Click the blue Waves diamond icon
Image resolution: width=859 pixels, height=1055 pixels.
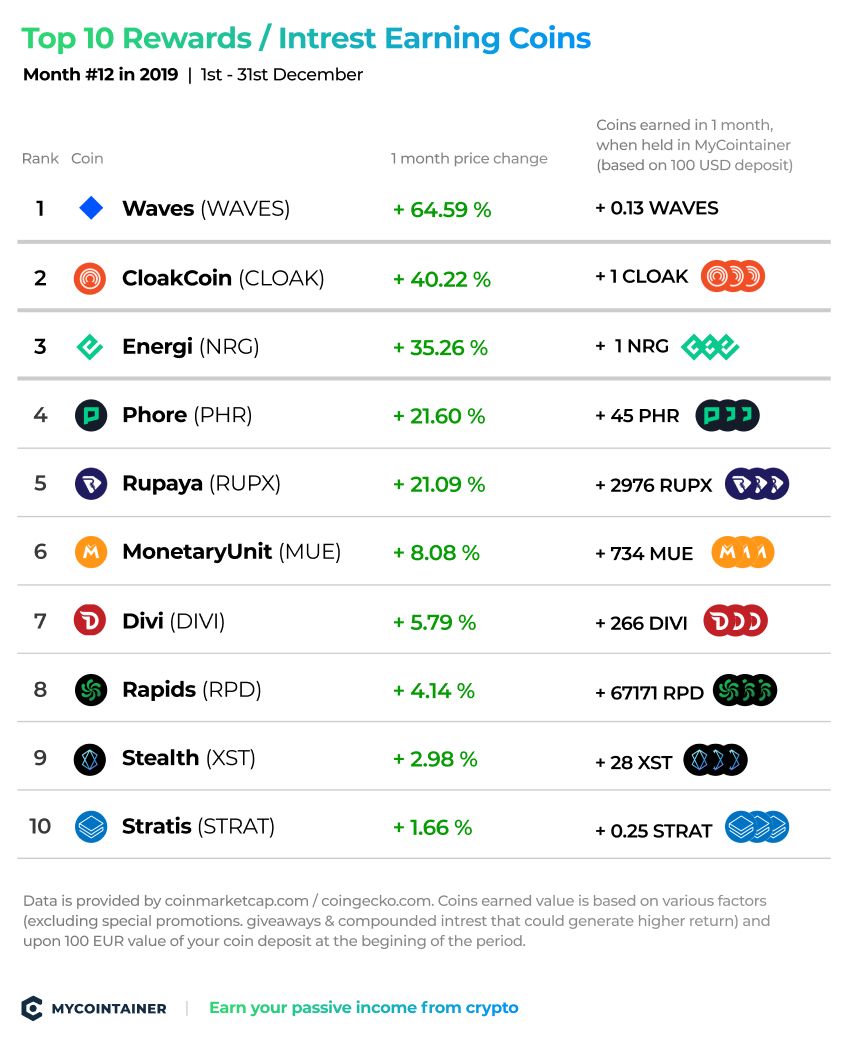(91, 209)
